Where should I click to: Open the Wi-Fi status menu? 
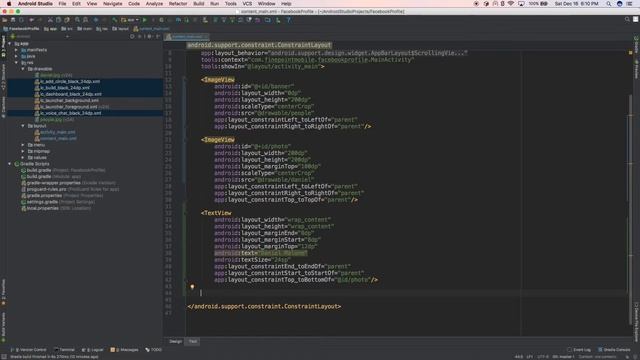coord(511,4)
